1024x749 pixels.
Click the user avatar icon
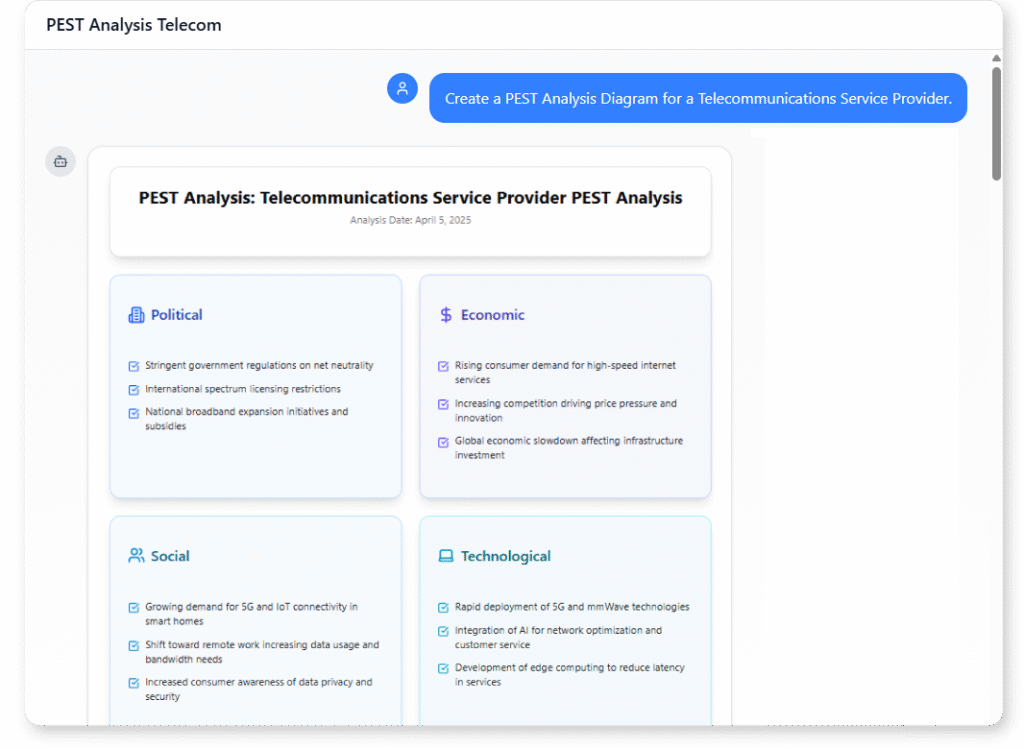[402, 88]
